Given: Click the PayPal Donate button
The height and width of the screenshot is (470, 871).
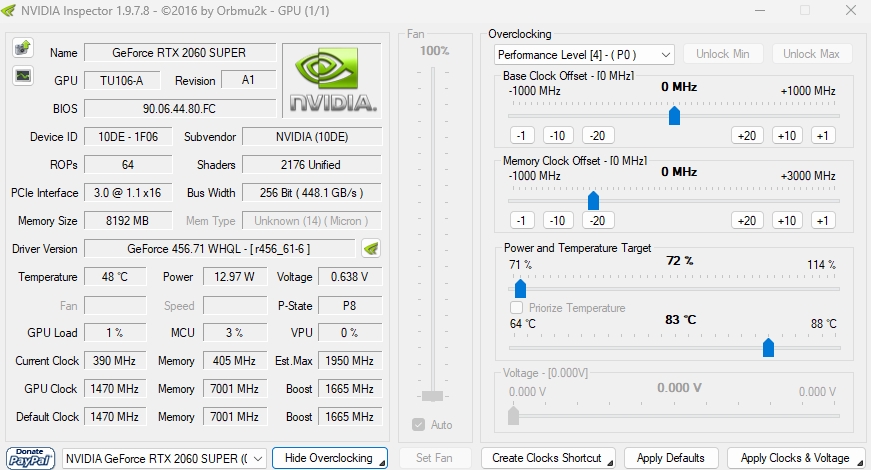Looking at the screenshot, I should 31,458.
